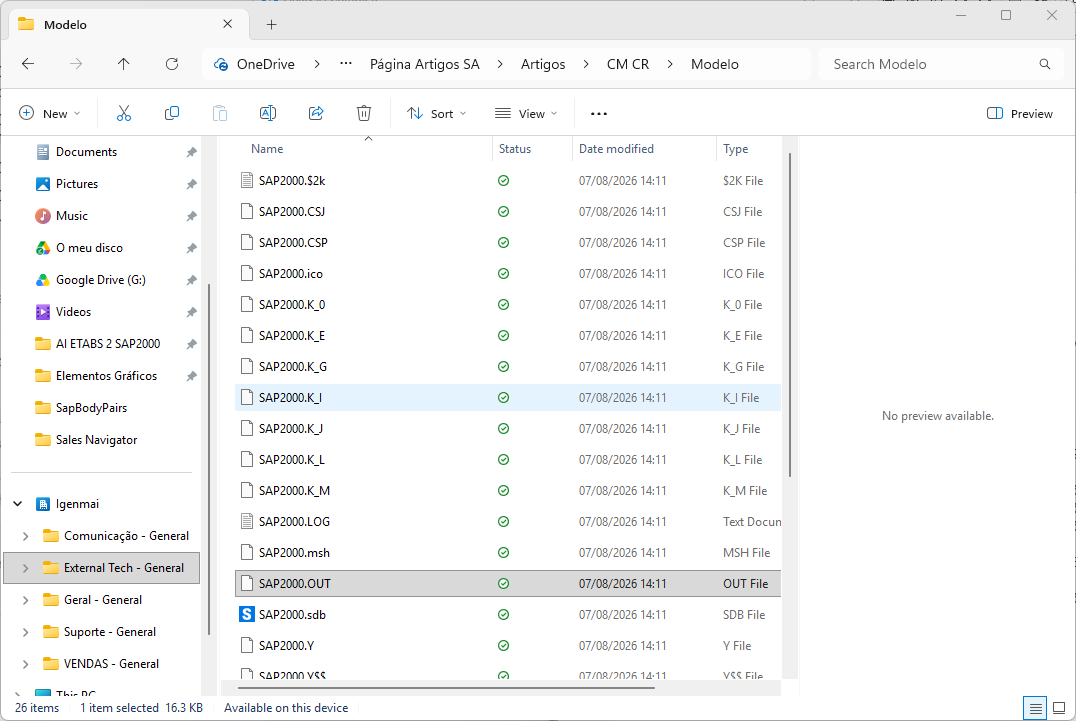The image size is (1076, 721).
Task: Sort by Date modified column header
Action: pyautogui.click(x=616, y=149)
